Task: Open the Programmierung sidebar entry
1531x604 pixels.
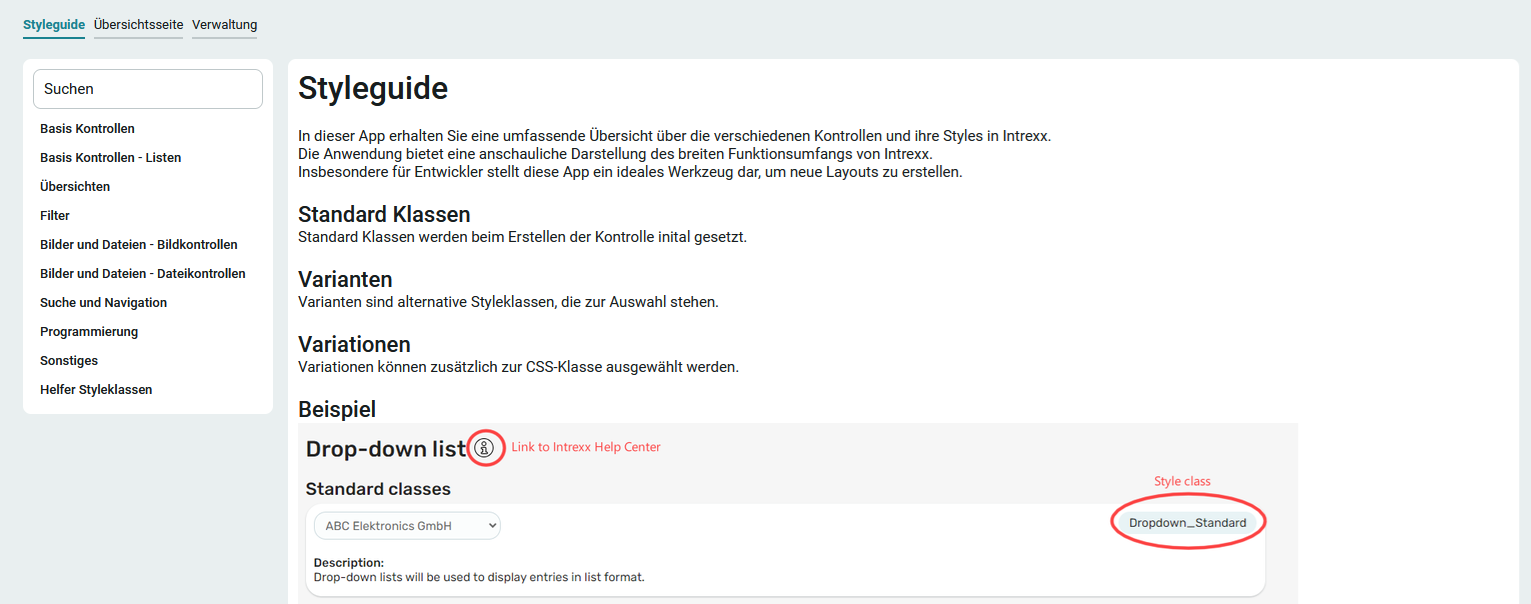Action: point(89,332)
